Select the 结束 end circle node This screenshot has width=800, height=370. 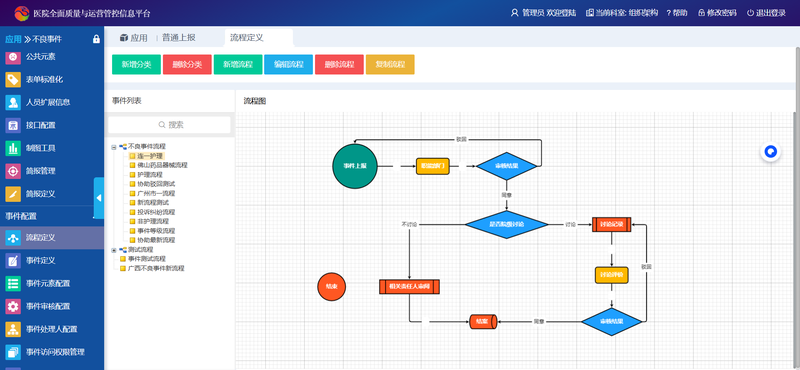coord(332,287)
